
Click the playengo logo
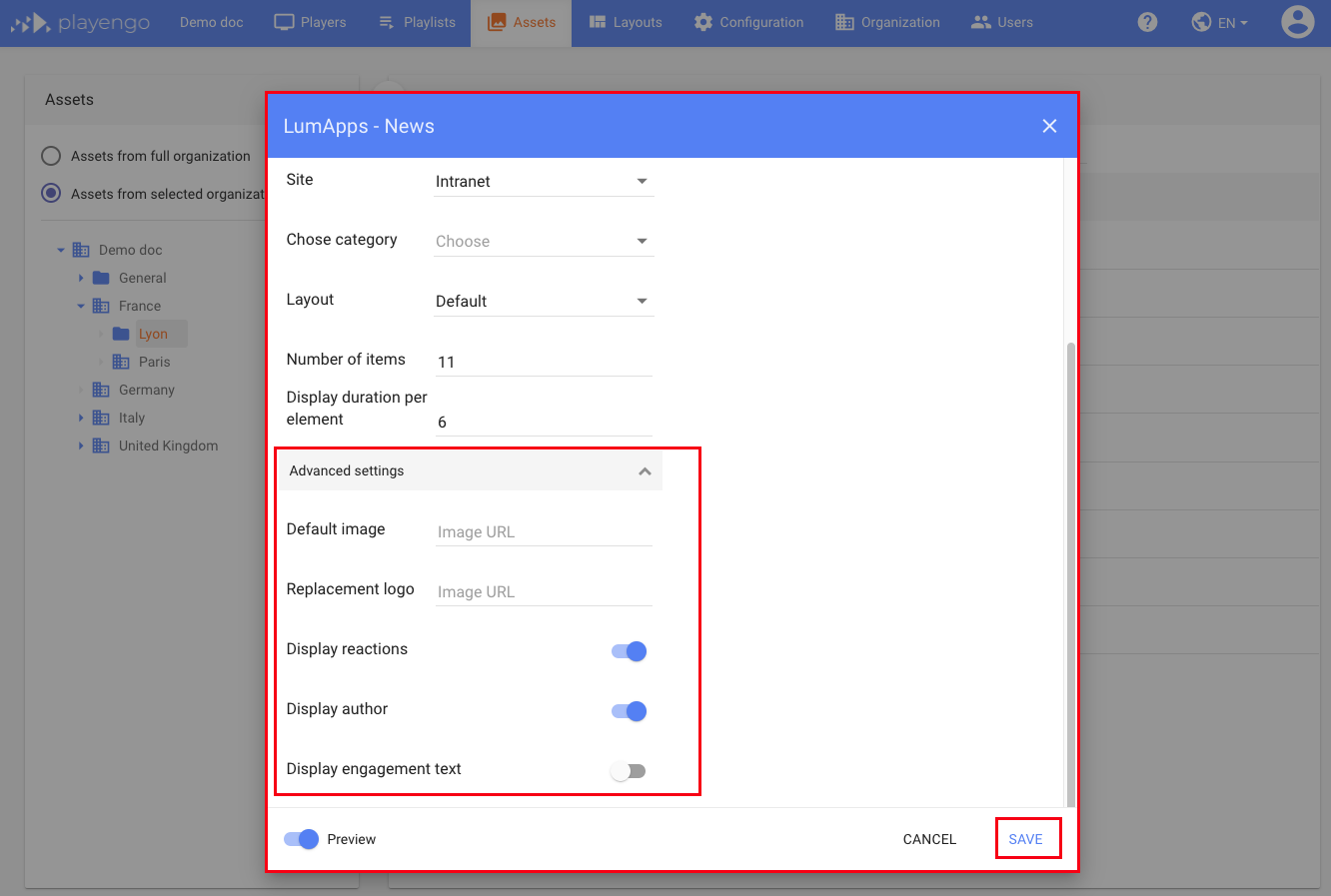pyautogui.click(x=80, y=22)
